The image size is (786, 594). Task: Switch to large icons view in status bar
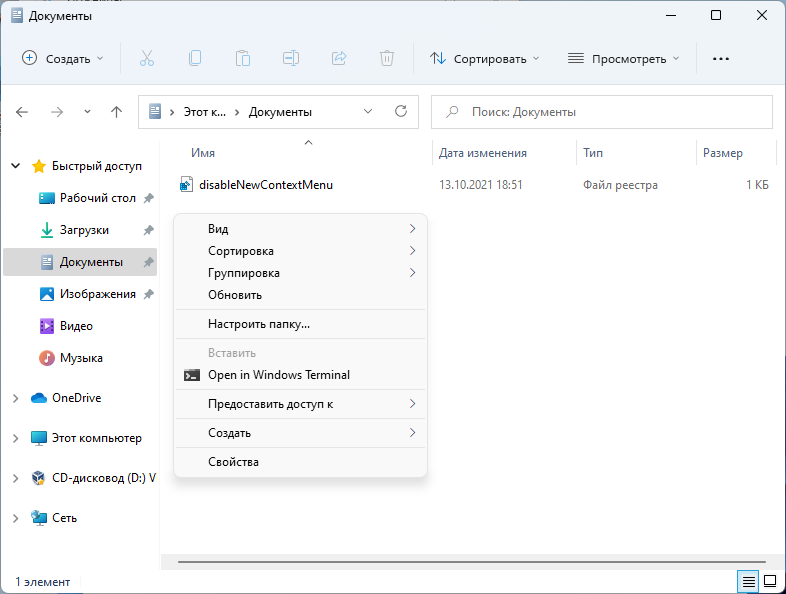(770, 582)
